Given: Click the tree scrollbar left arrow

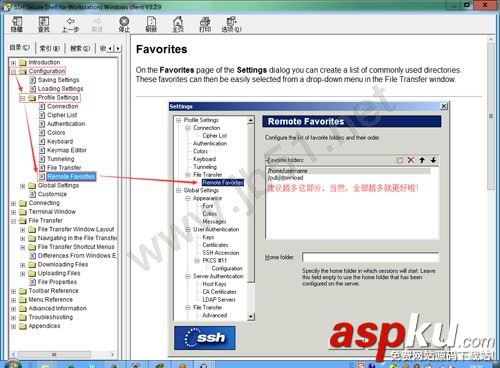Looking at the screenshot, I should [x=13, y=354].
